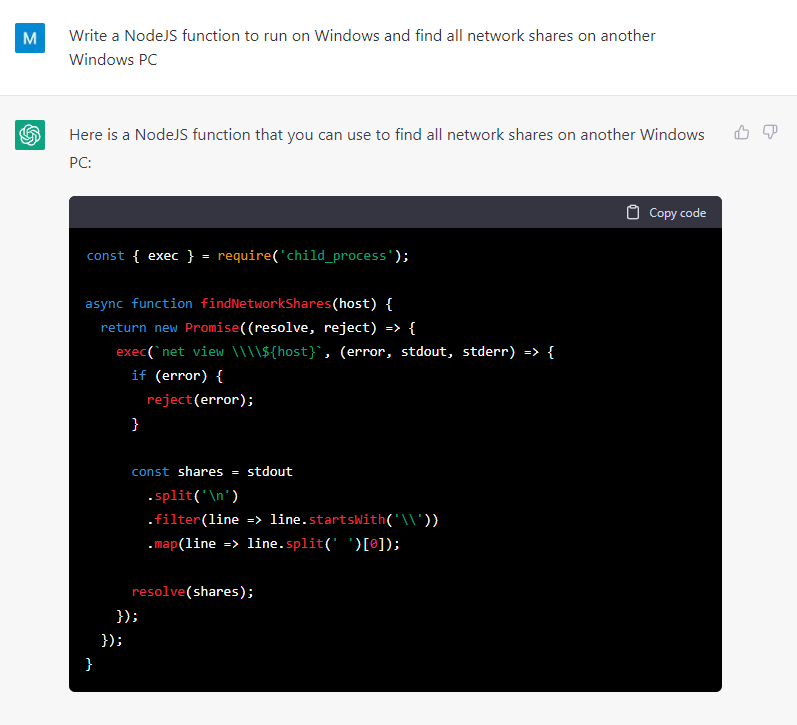Click the .split('\n') line in the code
Viewport: 797px width, 725px height.
click(192, 495)
